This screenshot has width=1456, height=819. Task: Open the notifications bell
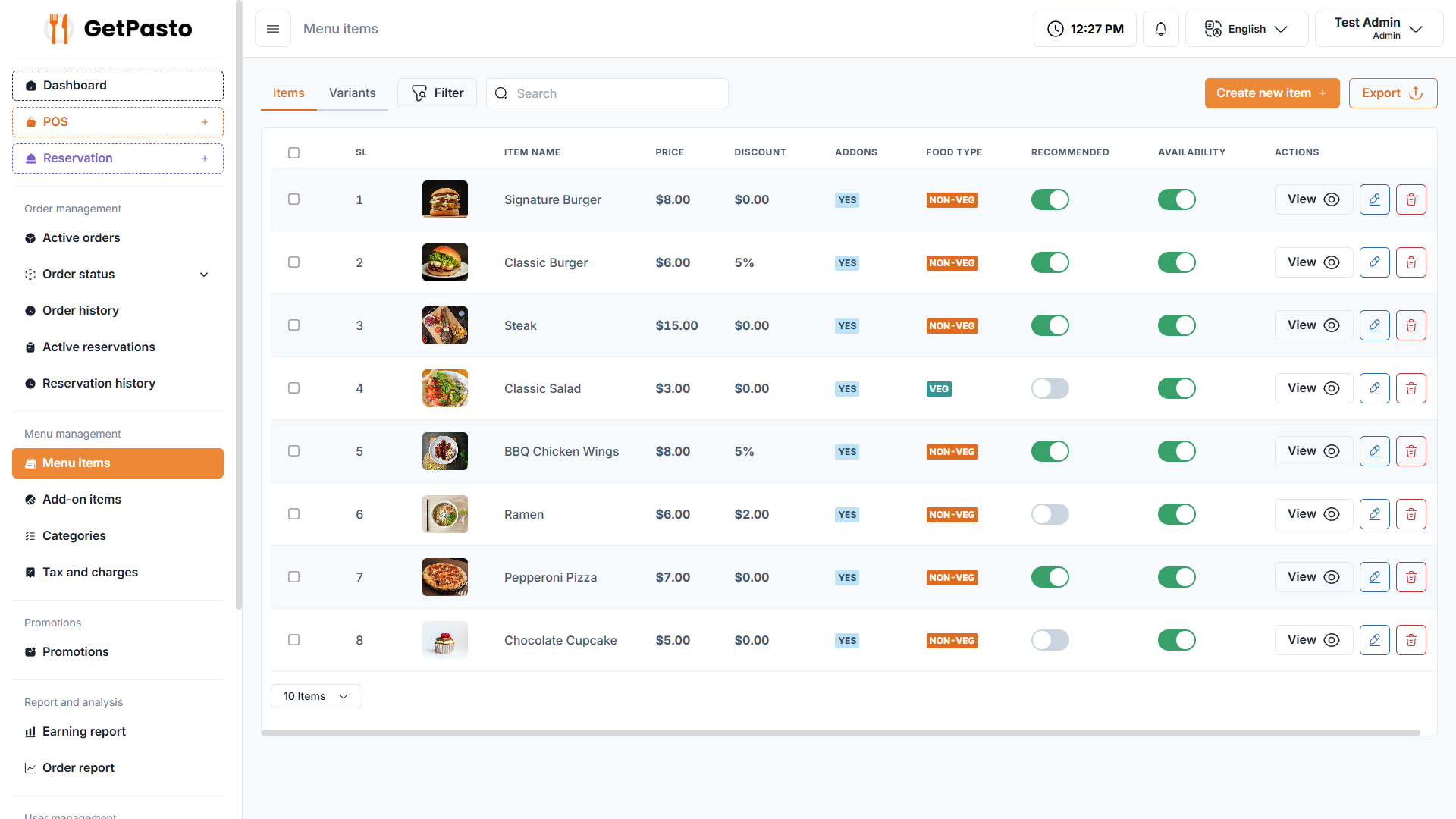(1160, 29)
